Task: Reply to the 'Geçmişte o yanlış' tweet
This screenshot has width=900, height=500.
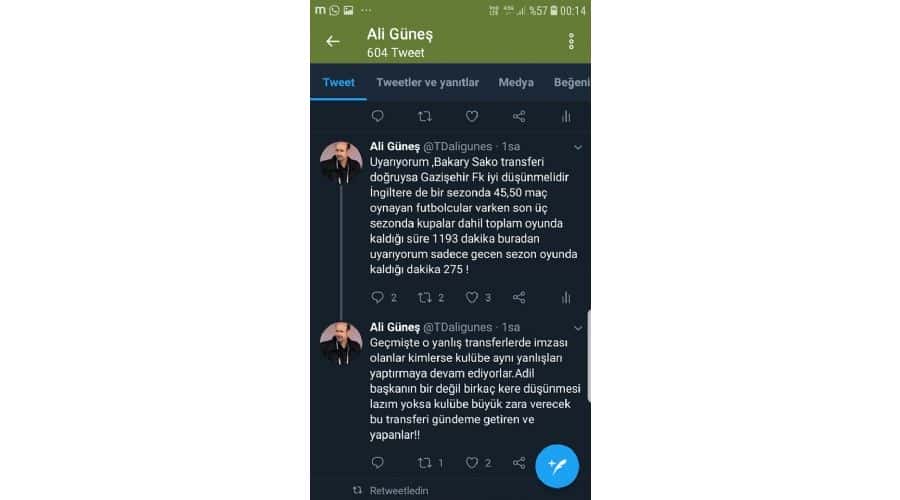Action: 378,463
